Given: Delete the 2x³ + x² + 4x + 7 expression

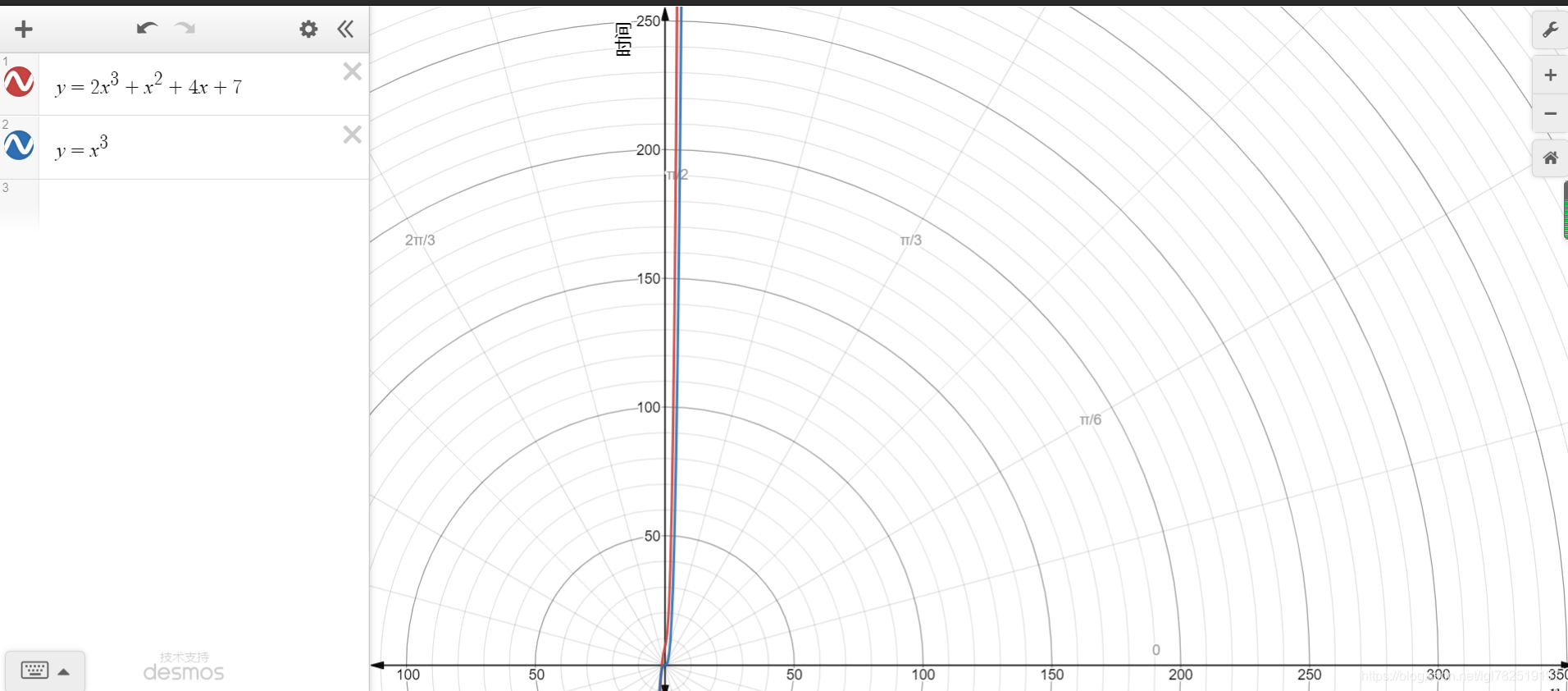Looking at the screenshot, I should (x=352, y=72).
